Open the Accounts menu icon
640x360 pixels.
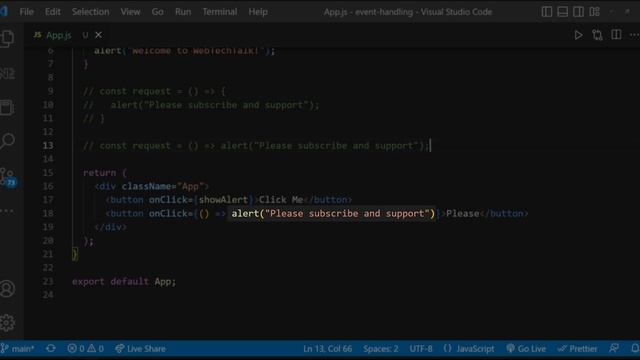pyautogui.click(x=7, y=289)
